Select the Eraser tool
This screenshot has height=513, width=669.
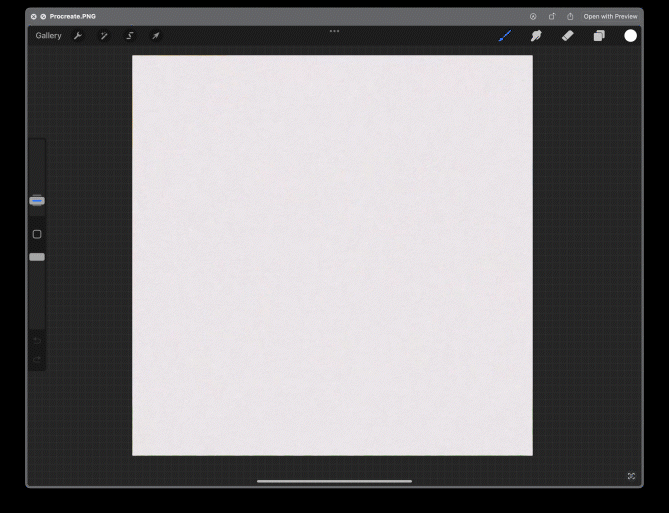tap(567, 36)
